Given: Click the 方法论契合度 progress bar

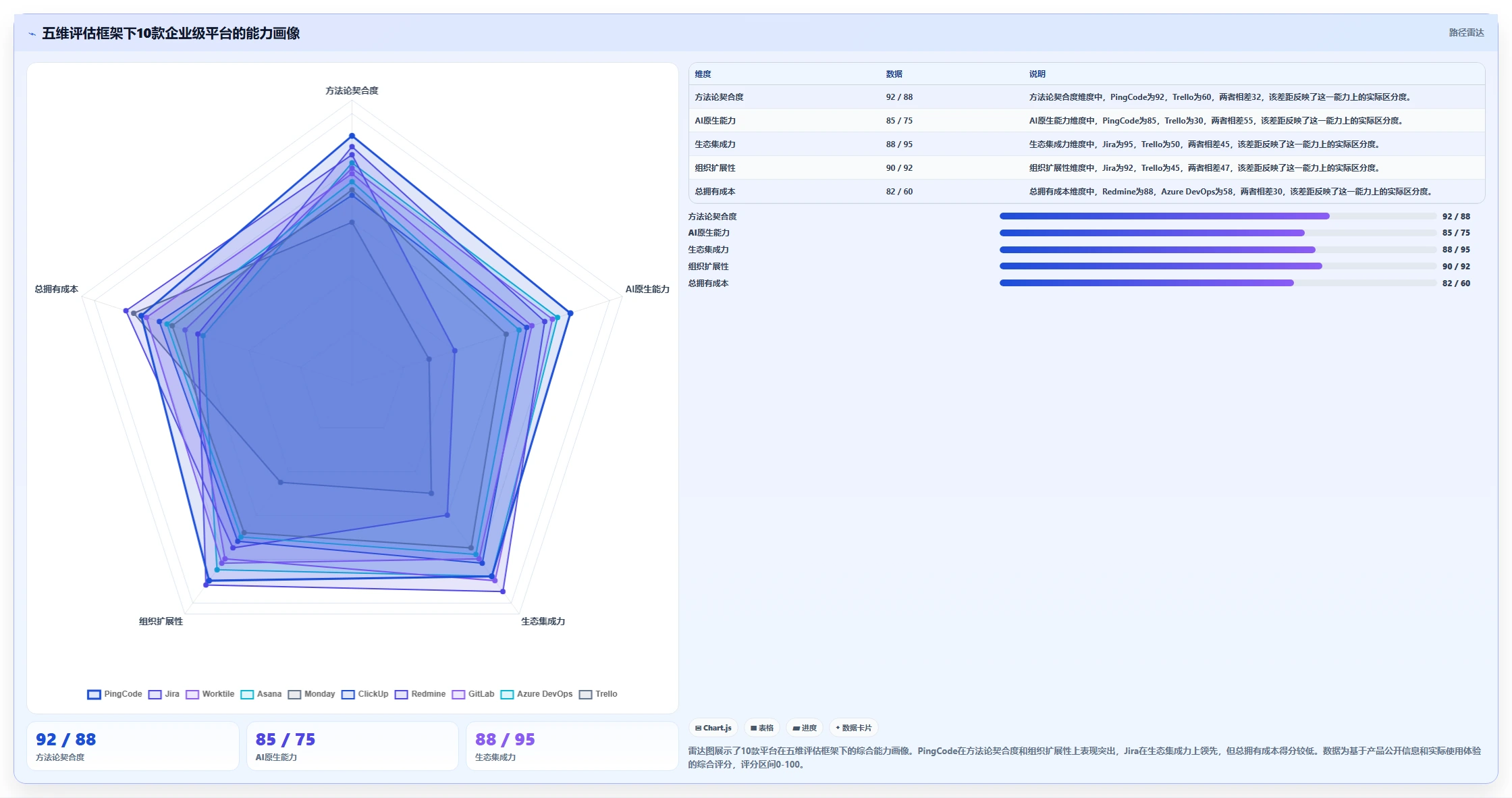Looking at the screenshot, I should [x=1218, y=216].
